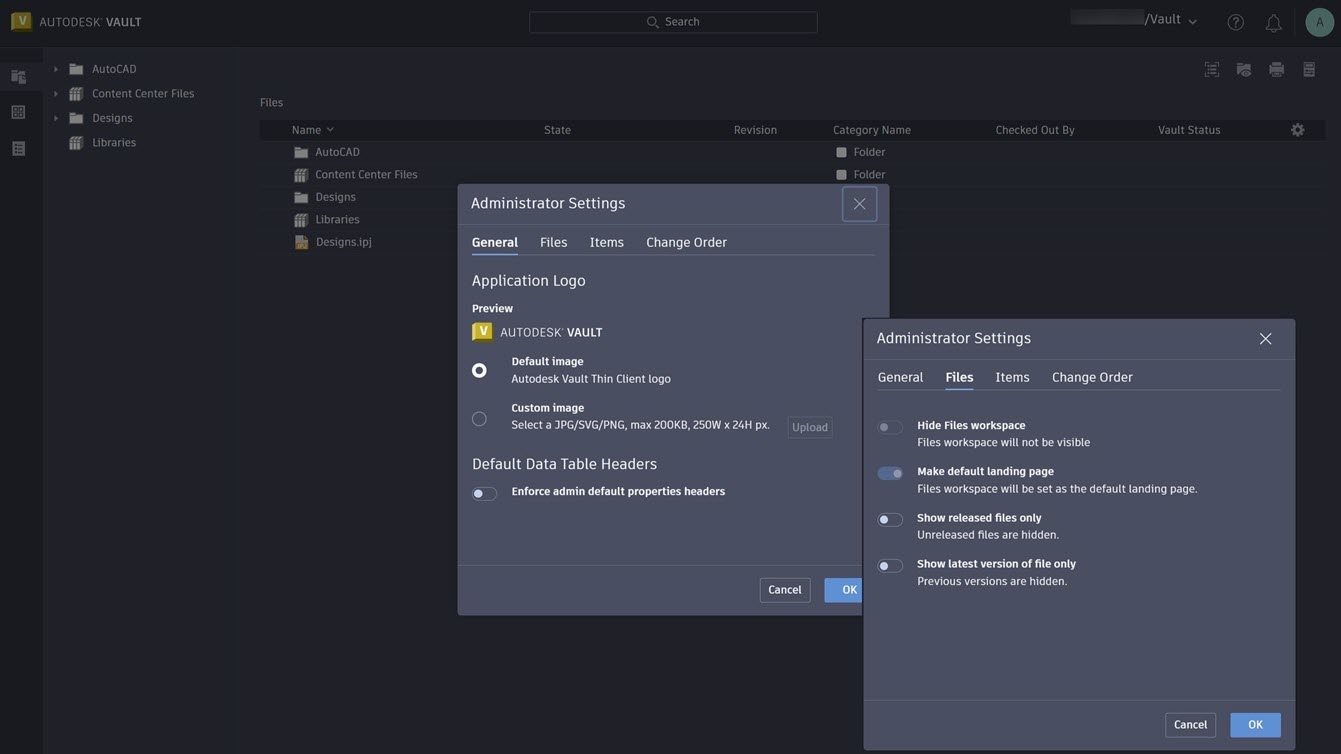Enable the Show released files only switch

pyautogui.click(x=890, y=520)
